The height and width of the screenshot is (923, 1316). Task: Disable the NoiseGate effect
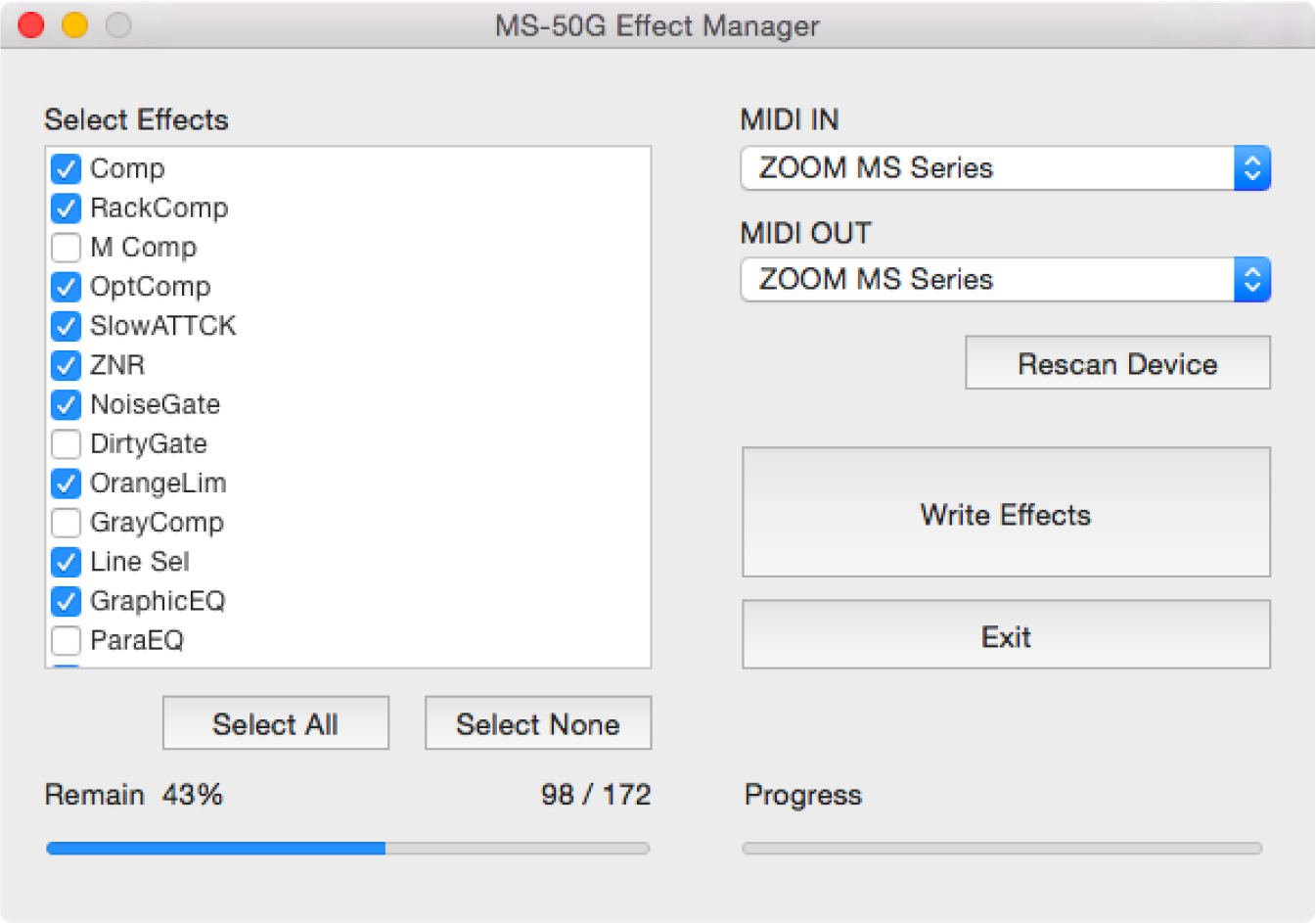tap(66, 404)
